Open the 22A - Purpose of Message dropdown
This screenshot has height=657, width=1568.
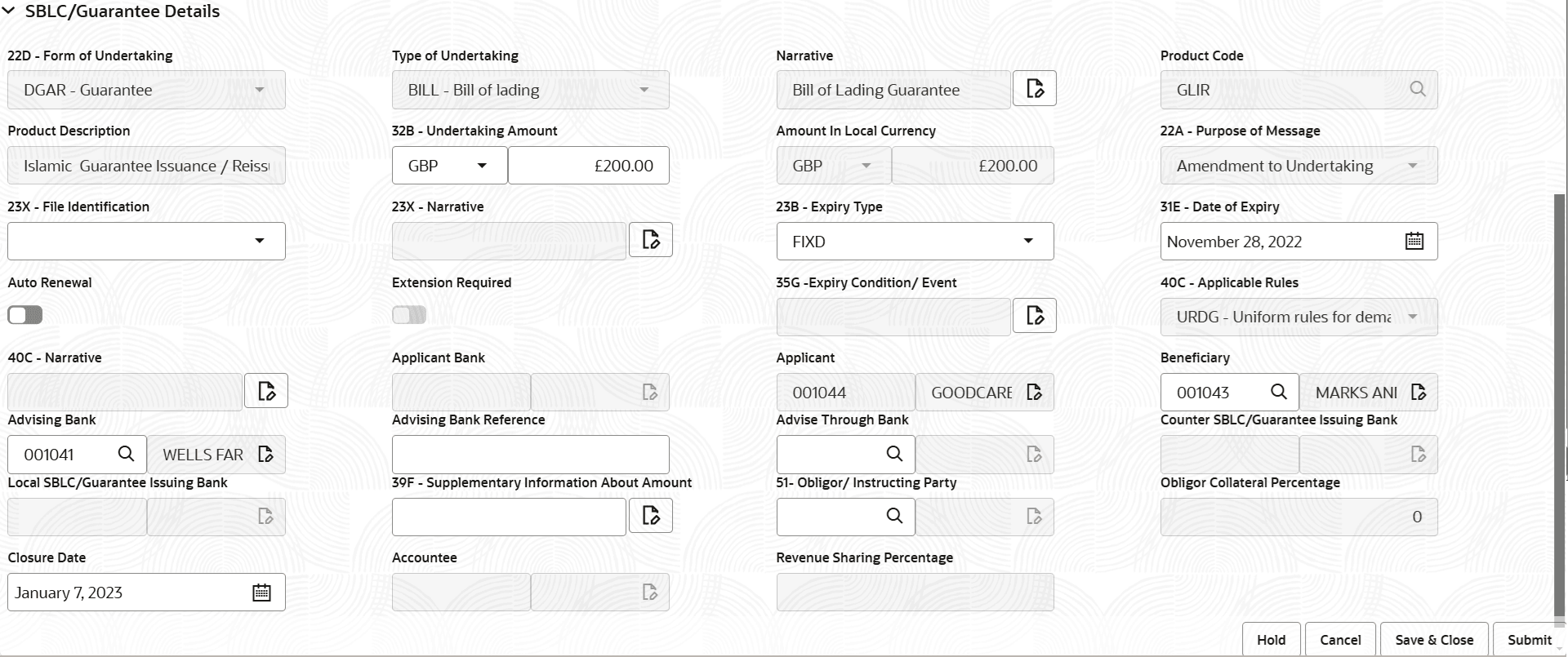[x=1414, y=165]
